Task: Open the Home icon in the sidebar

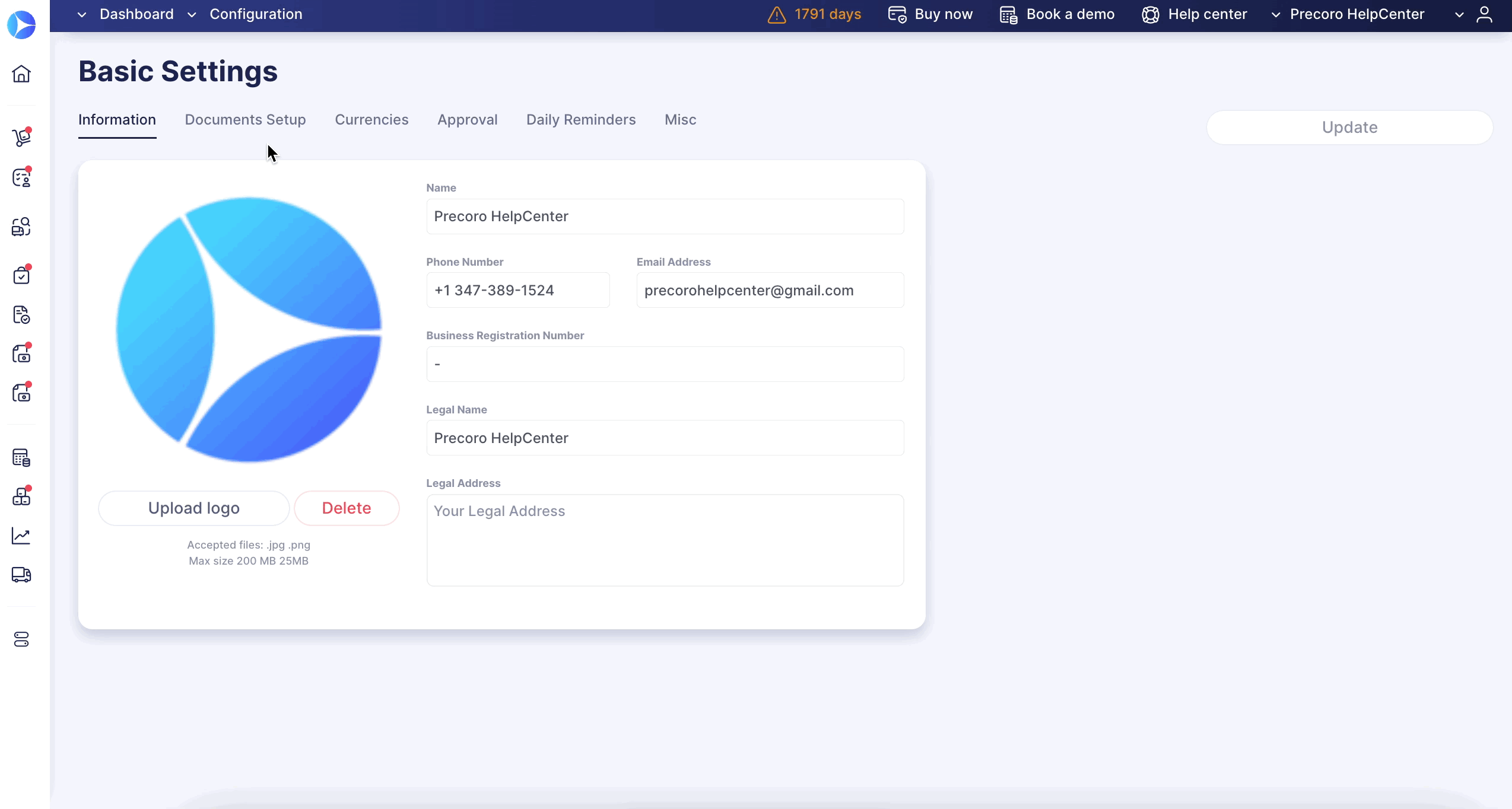Action: (21, 74)
